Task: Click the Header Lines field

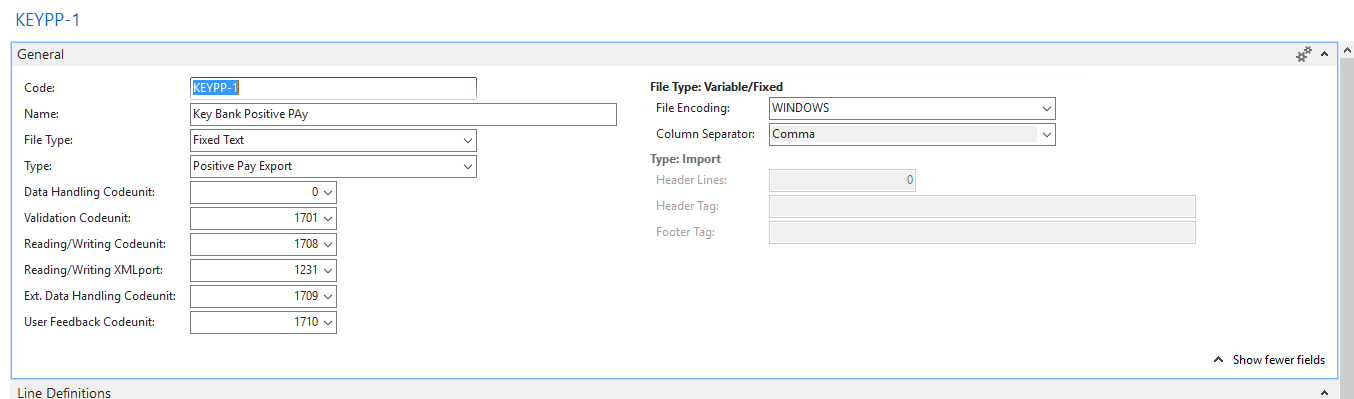Action: pos(842,180)
